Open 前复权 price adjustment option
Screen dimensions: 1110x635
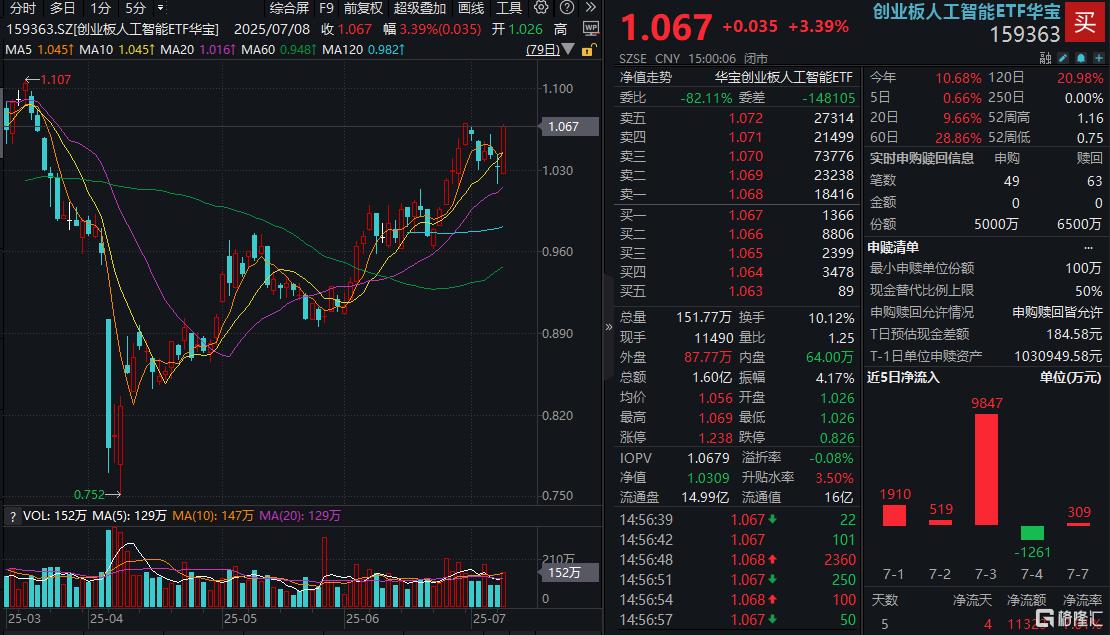363,8
